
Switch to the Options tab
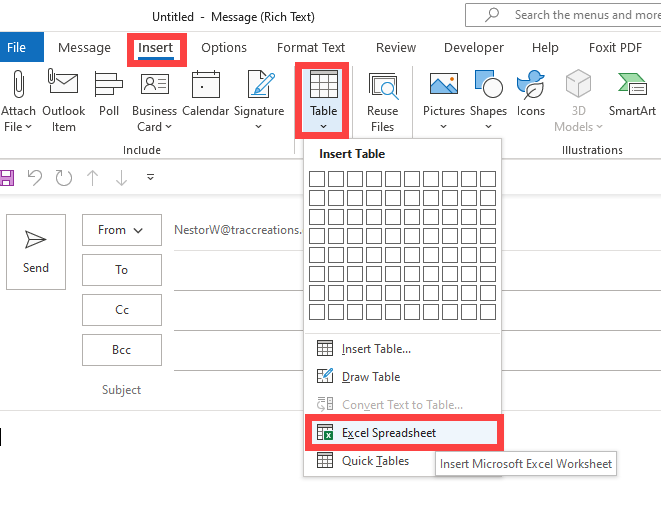pyautogui.click(x=224, y=47)
